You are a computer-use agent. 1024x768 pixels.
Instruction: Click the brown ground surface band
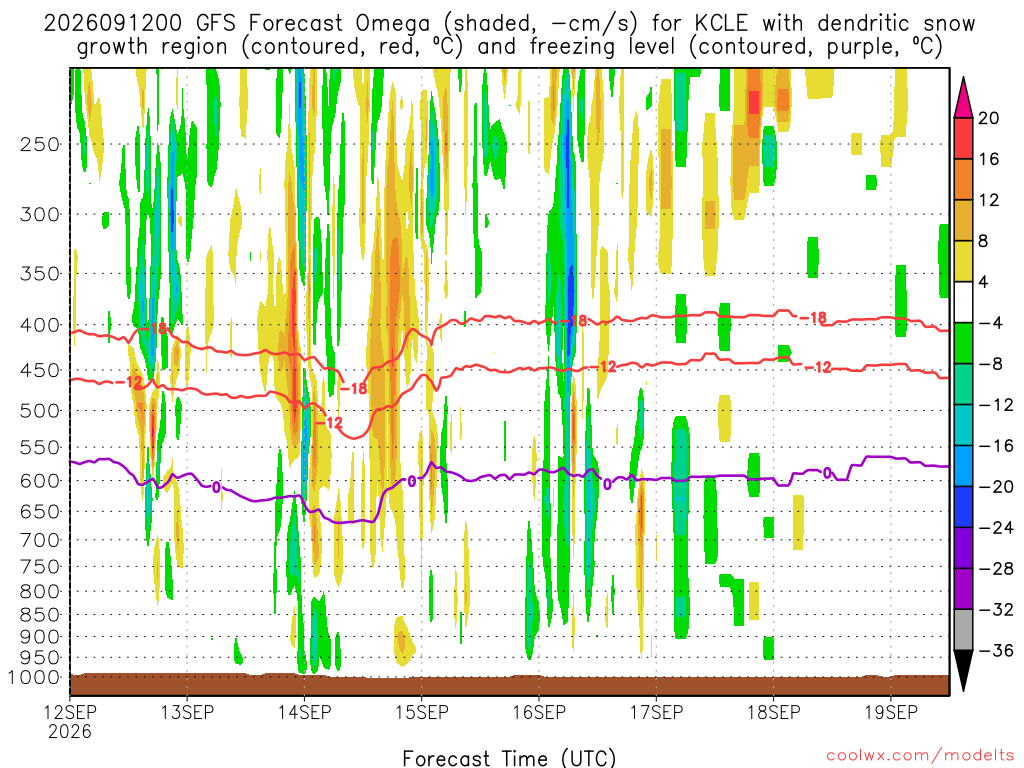[x=509, y=684]
